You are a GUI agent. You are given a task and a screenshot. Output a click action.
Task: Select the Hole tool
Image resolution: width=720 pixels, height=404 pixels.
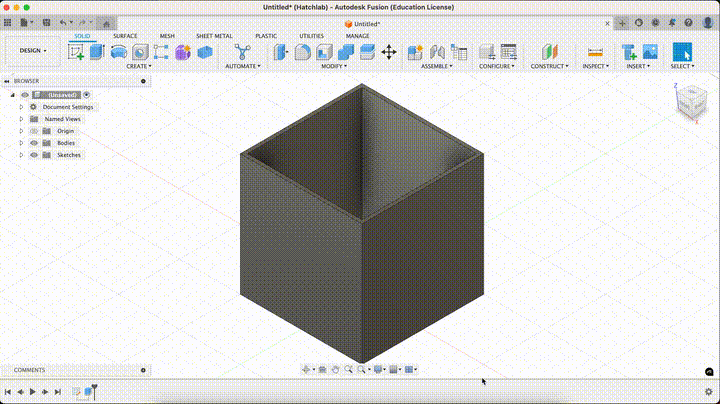[140, 52]
